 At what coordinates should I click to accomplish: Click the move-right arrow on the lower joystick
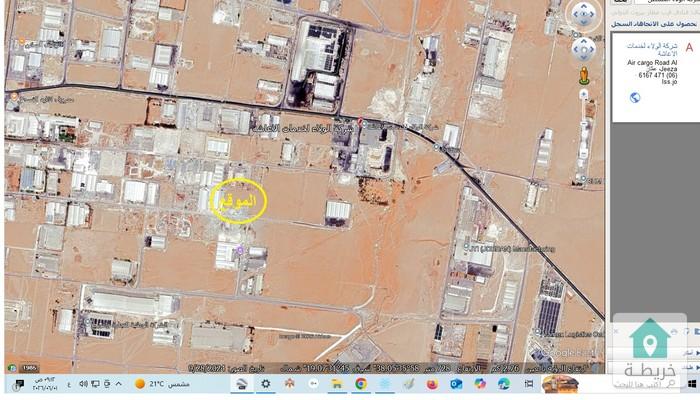(x=591, y=49)
